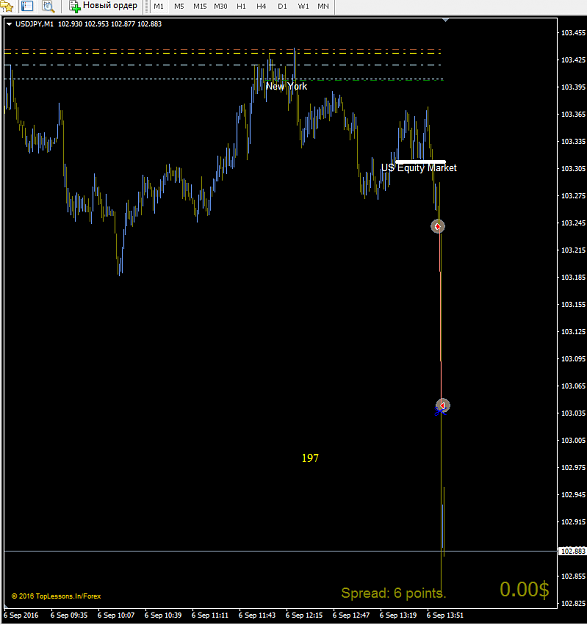Click the New York session label

pos(287,86)
